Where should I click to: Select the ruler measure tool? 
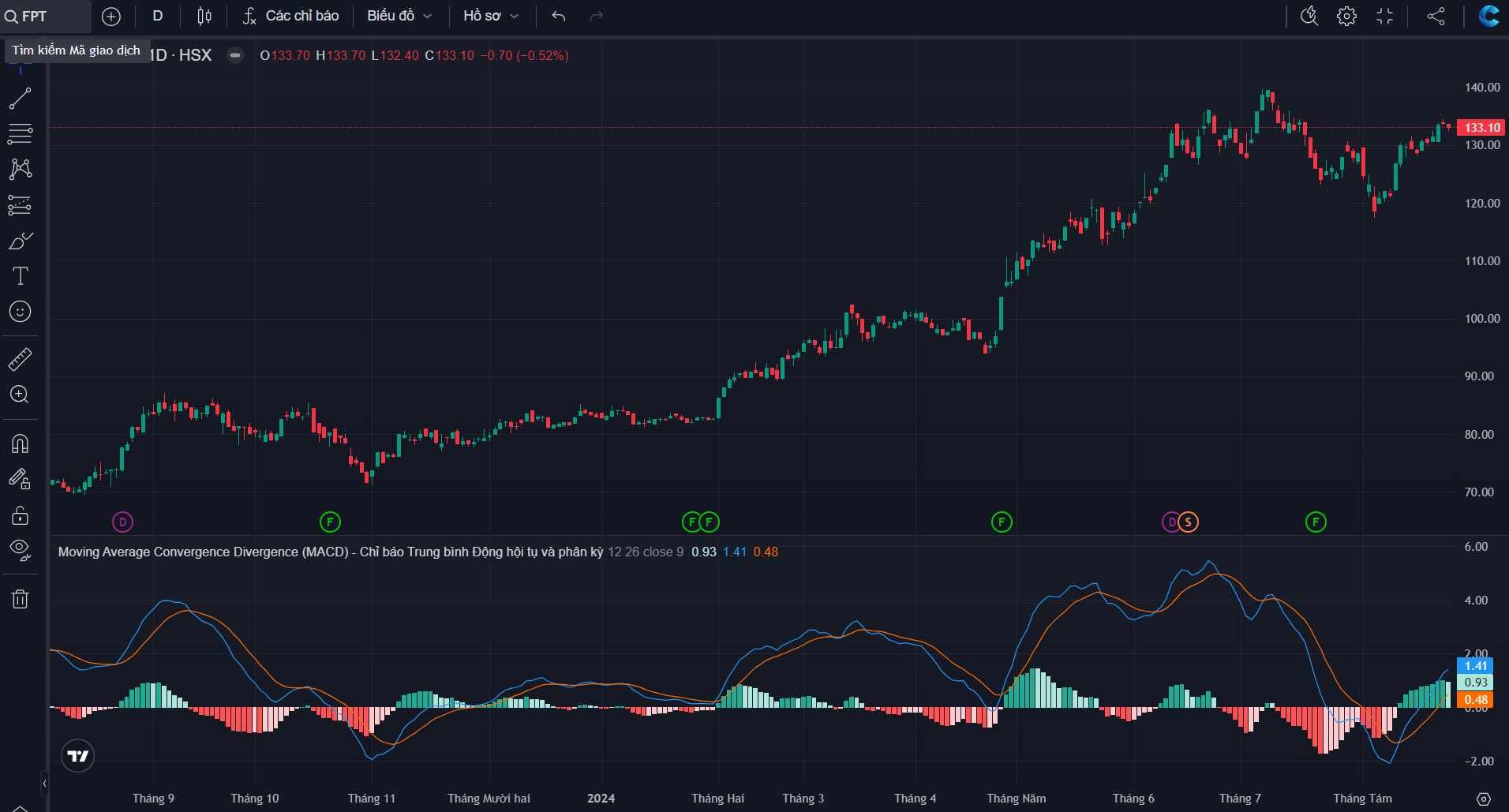[20, 359]
